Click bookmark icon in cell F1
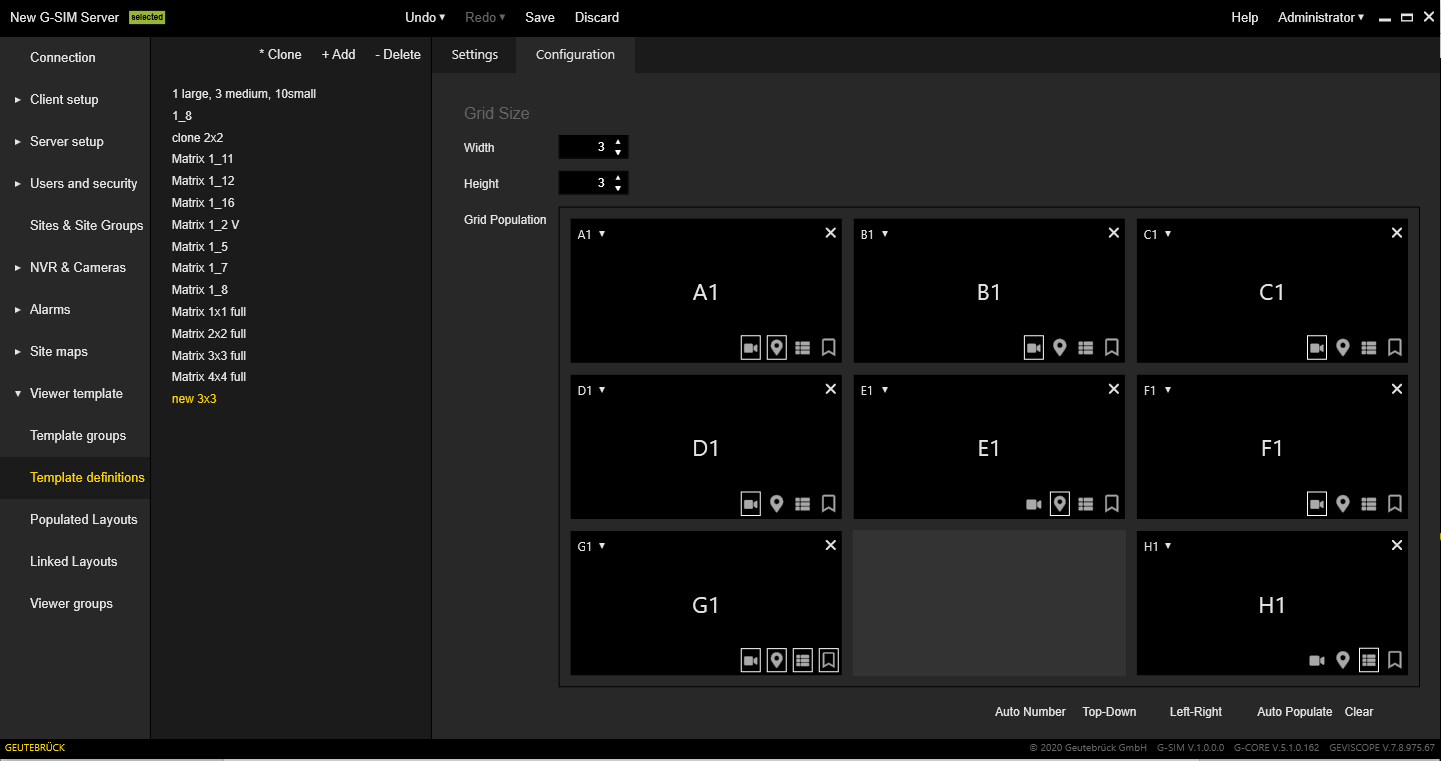The image size is (1441, 761). pyautogui.click(x=1395, y=504)
